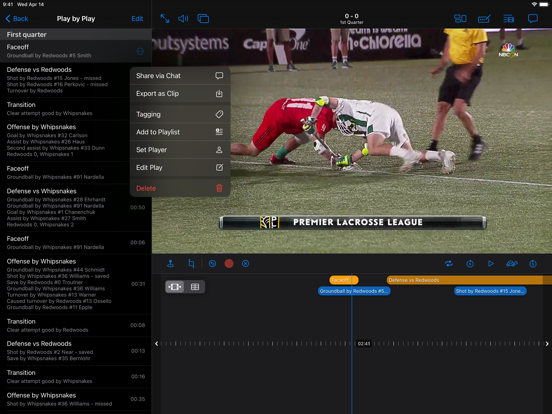Select Defense vs Redwoods 00:13 play
Screen dimensions: 552x414
click(x=76, y=351)
